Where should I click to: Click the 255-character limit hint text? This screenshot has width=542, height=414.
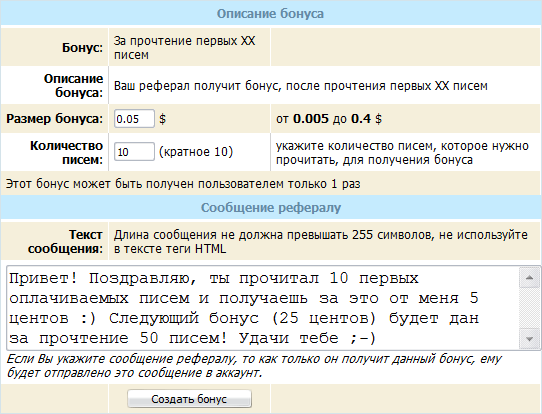321,242
